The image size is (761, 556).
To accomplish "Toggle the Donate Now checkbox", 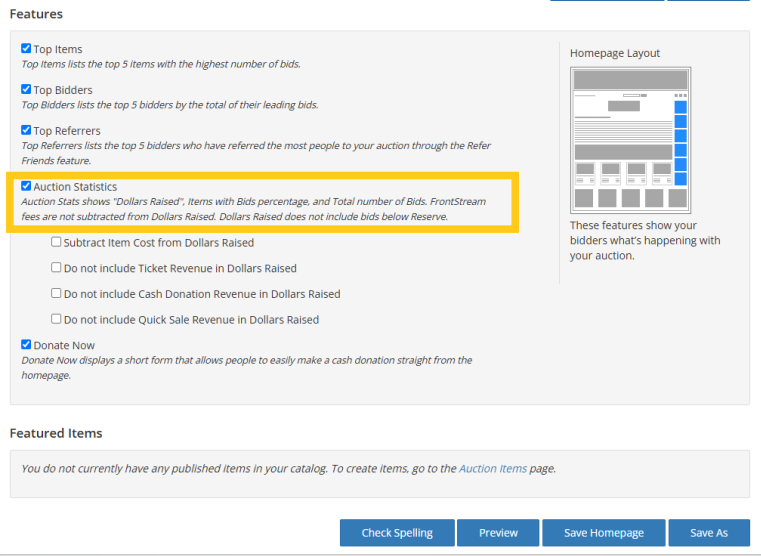I will click(26, 344).
